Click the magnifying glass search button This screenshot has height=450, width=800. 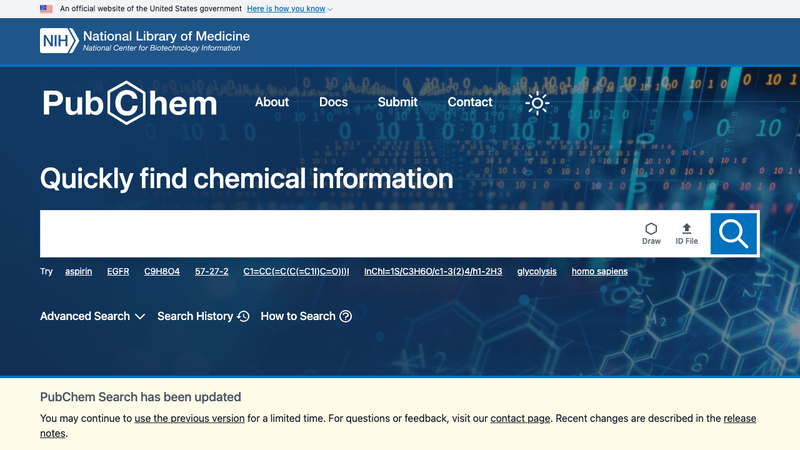(x=733, y=234)
